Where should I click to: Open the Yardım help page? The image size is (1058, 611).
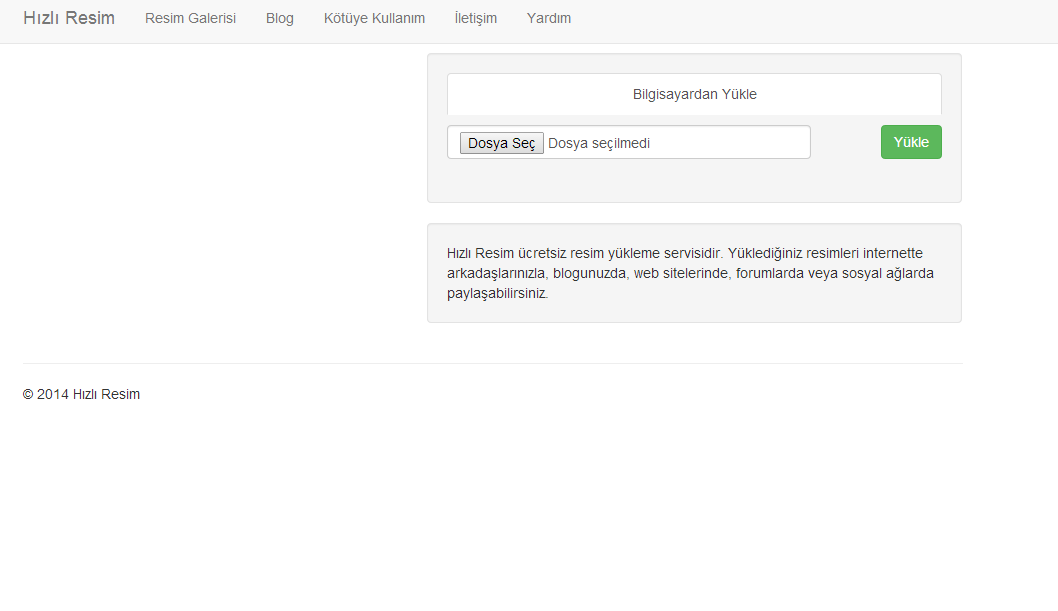[x=549, y=18]
